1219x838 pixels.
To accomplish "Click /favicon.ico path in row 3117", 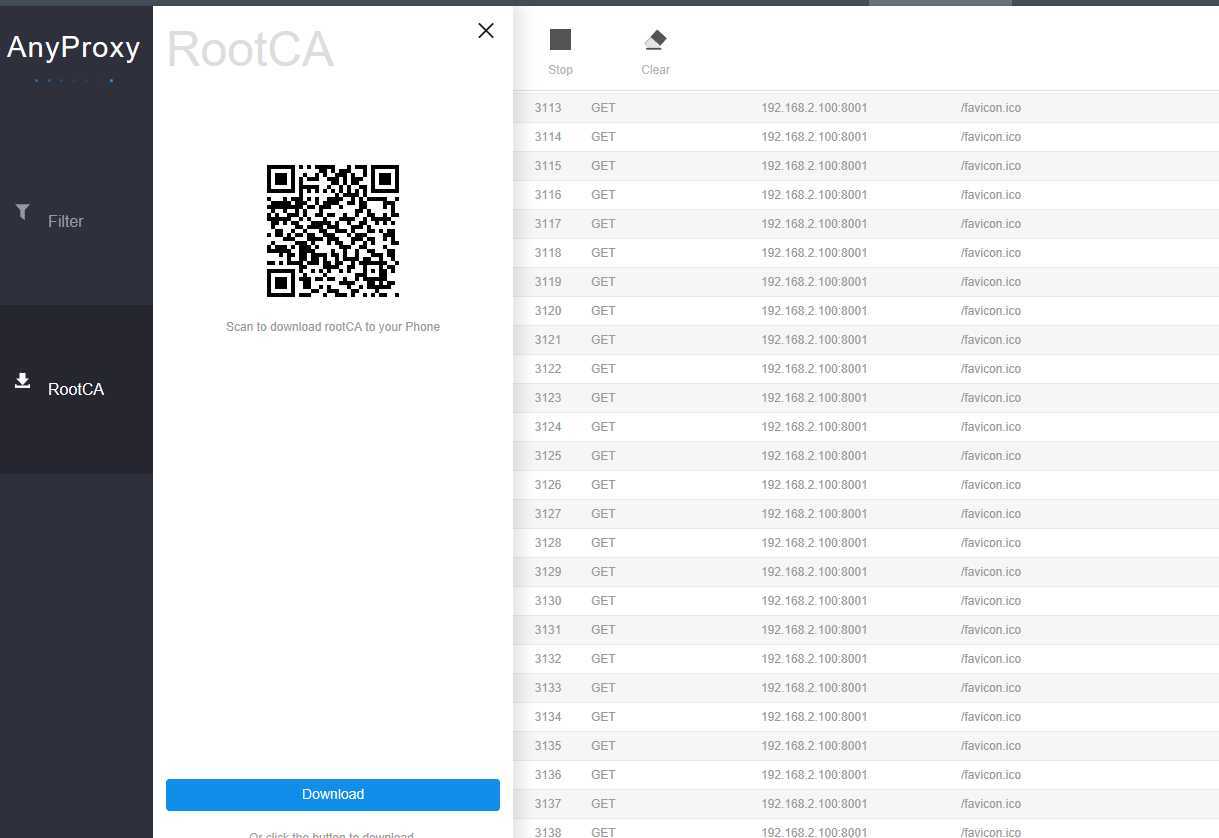I will coord(991,224).
